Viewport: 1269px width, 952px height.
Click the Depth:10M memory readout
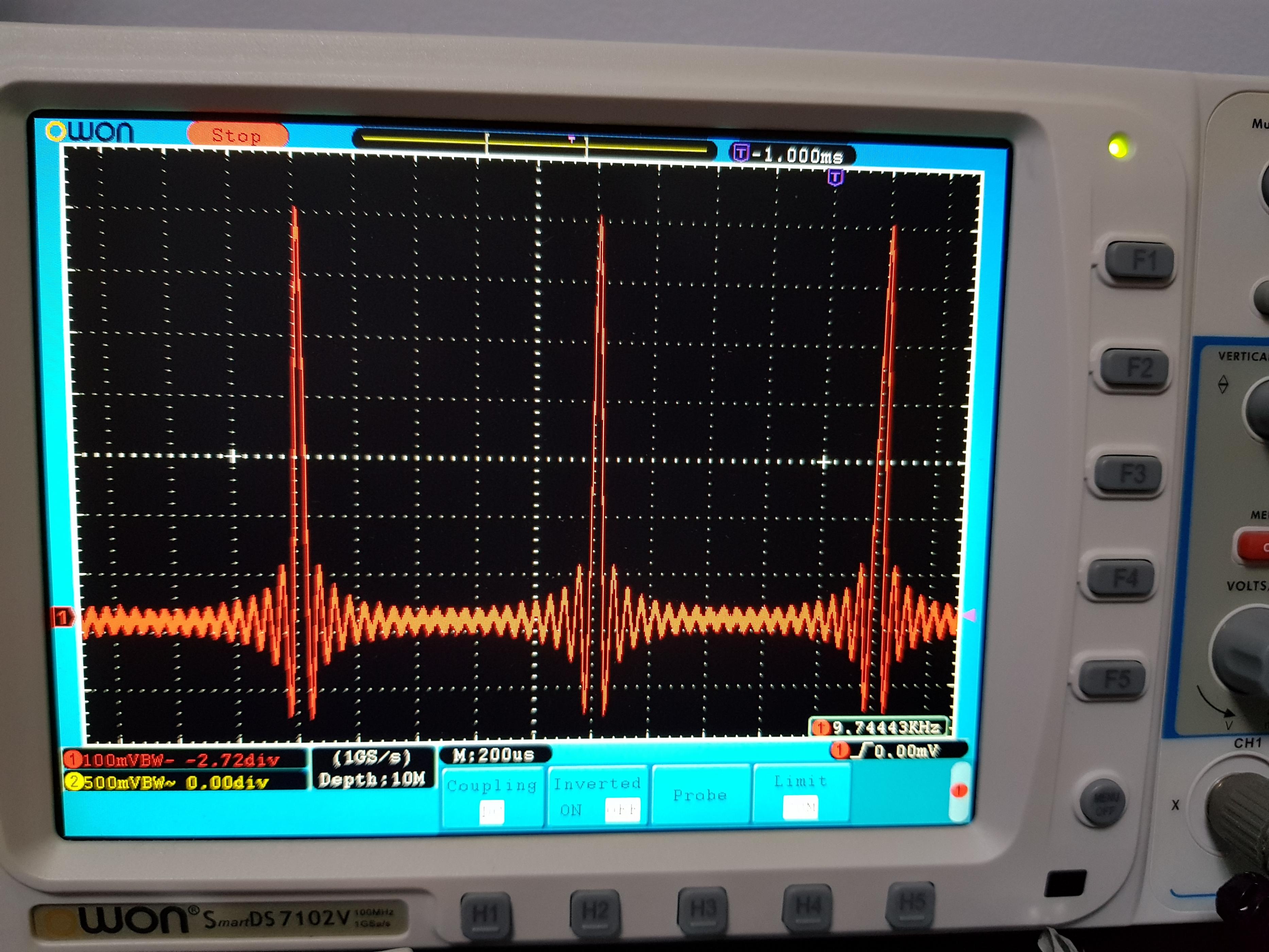(x=372, y=779)
